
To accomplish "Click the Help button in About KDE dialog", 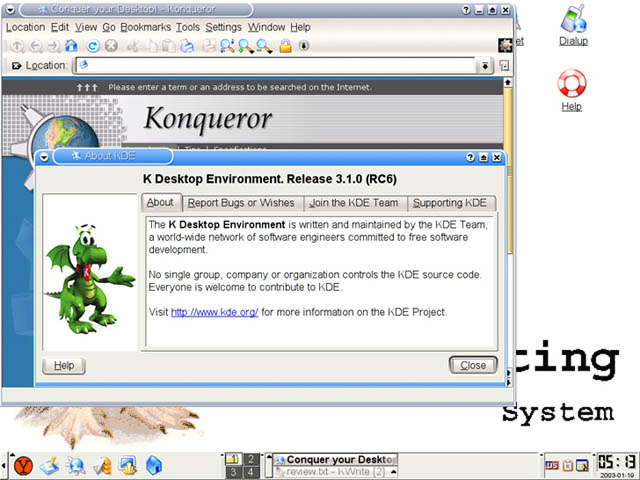I will pos(64,365).
